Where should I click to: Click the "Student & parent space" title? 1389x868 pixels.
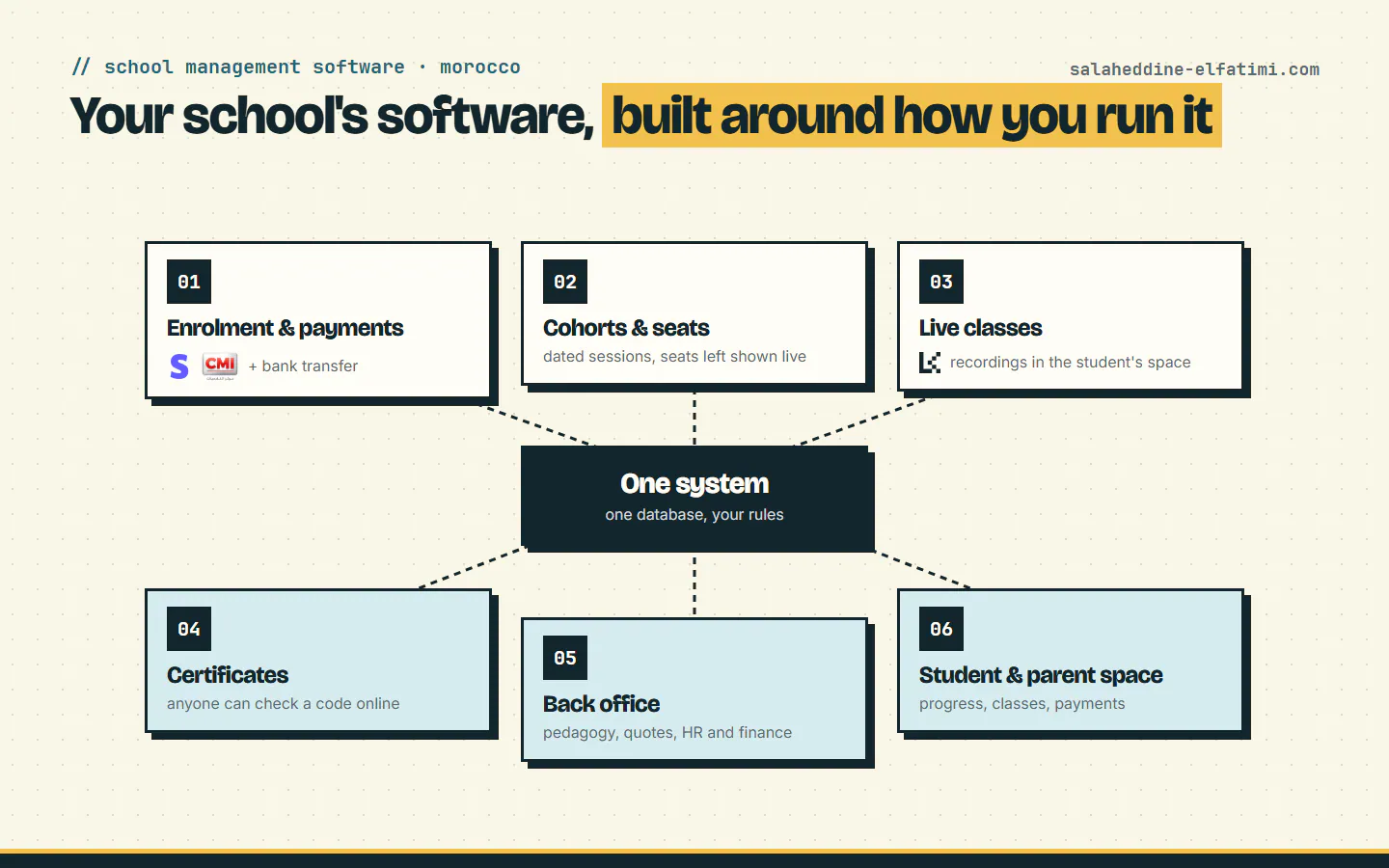(1041, 675)
